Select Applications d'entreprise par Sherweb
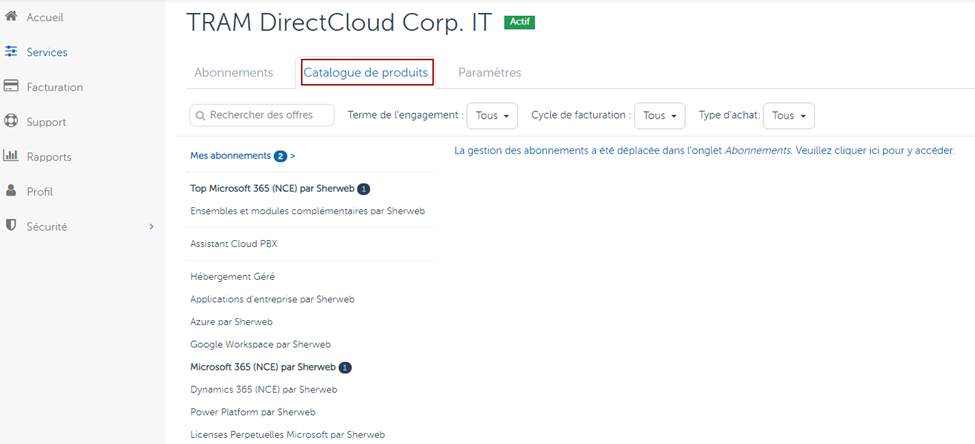This screenshot has width=975, height=444. pos(272,299)
